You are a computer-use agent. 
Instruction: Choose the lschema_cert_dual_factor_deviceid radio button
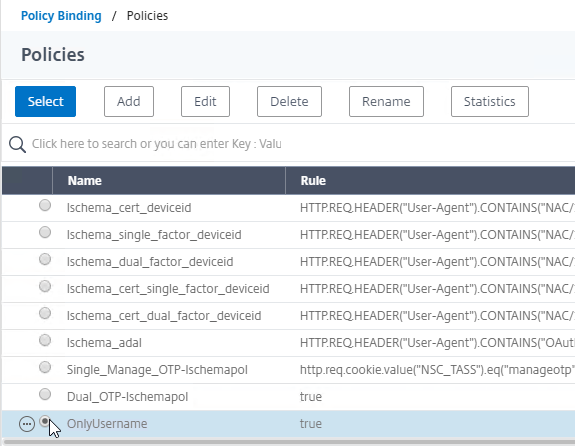(45, 313)
